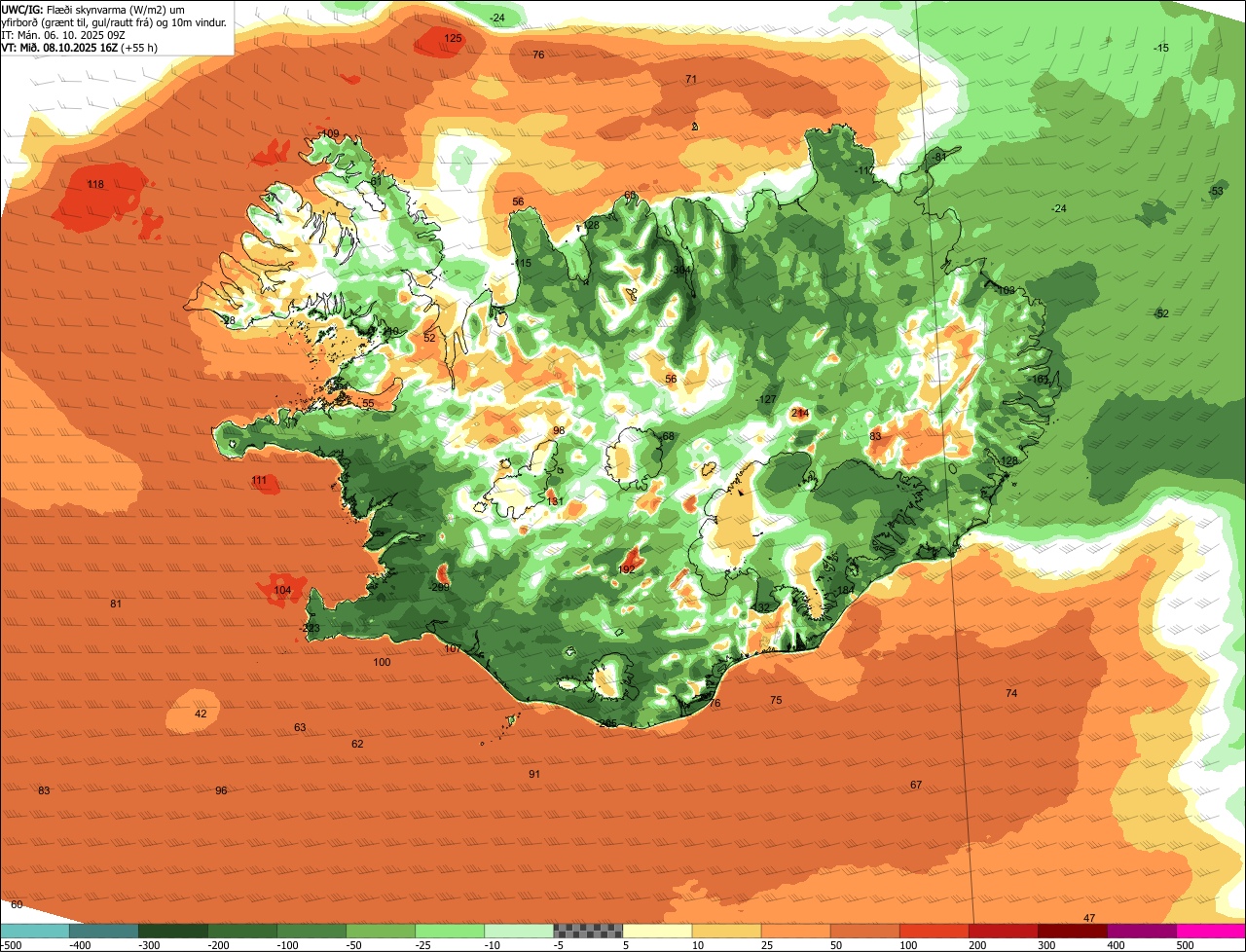Viewport: 1246px width, 952px height.
Task: Click the light green swatch labeled -25
Action: 449,931
